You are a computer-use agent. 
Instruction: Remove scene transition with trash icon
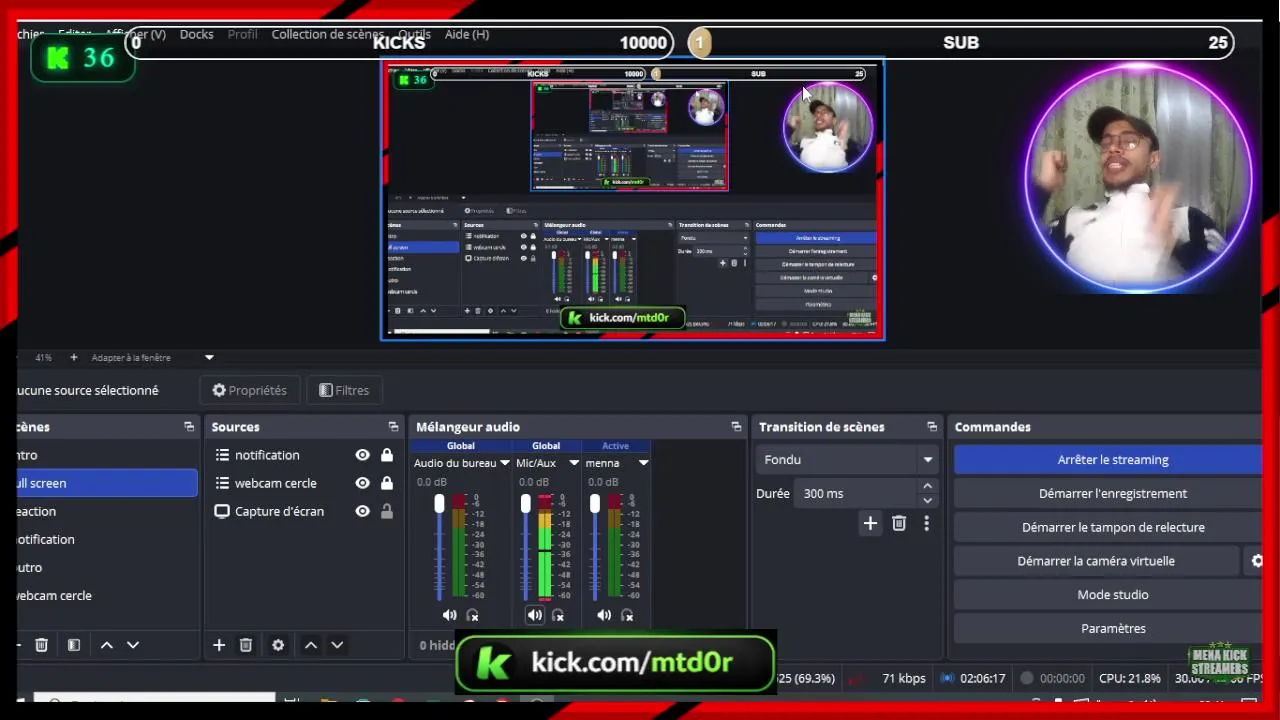pyautogui.click(x=899, y=523)
